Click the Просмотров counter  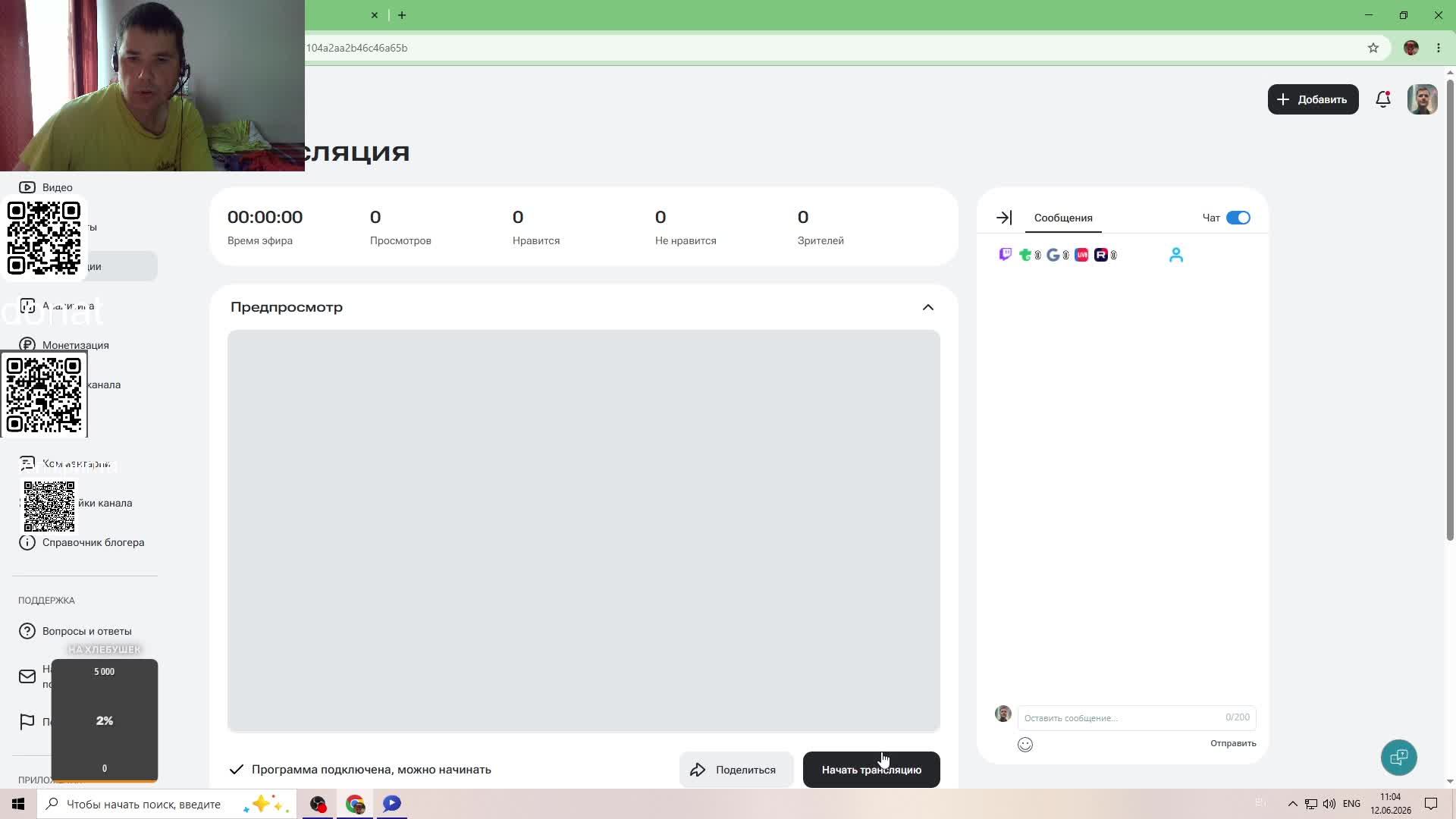[x=400, y=227]
